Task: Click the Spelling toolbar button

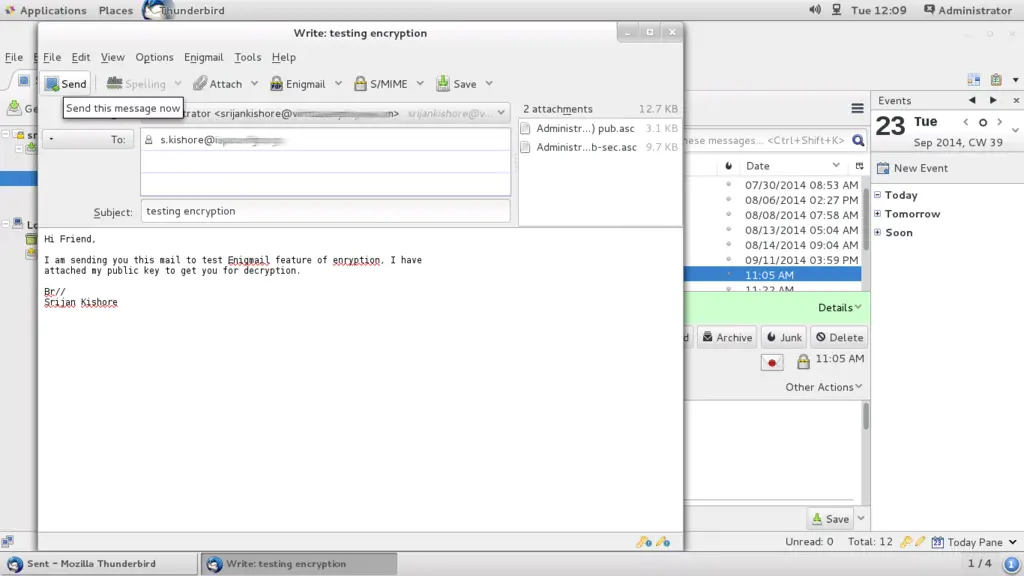Action: click(x=136, y=84)
